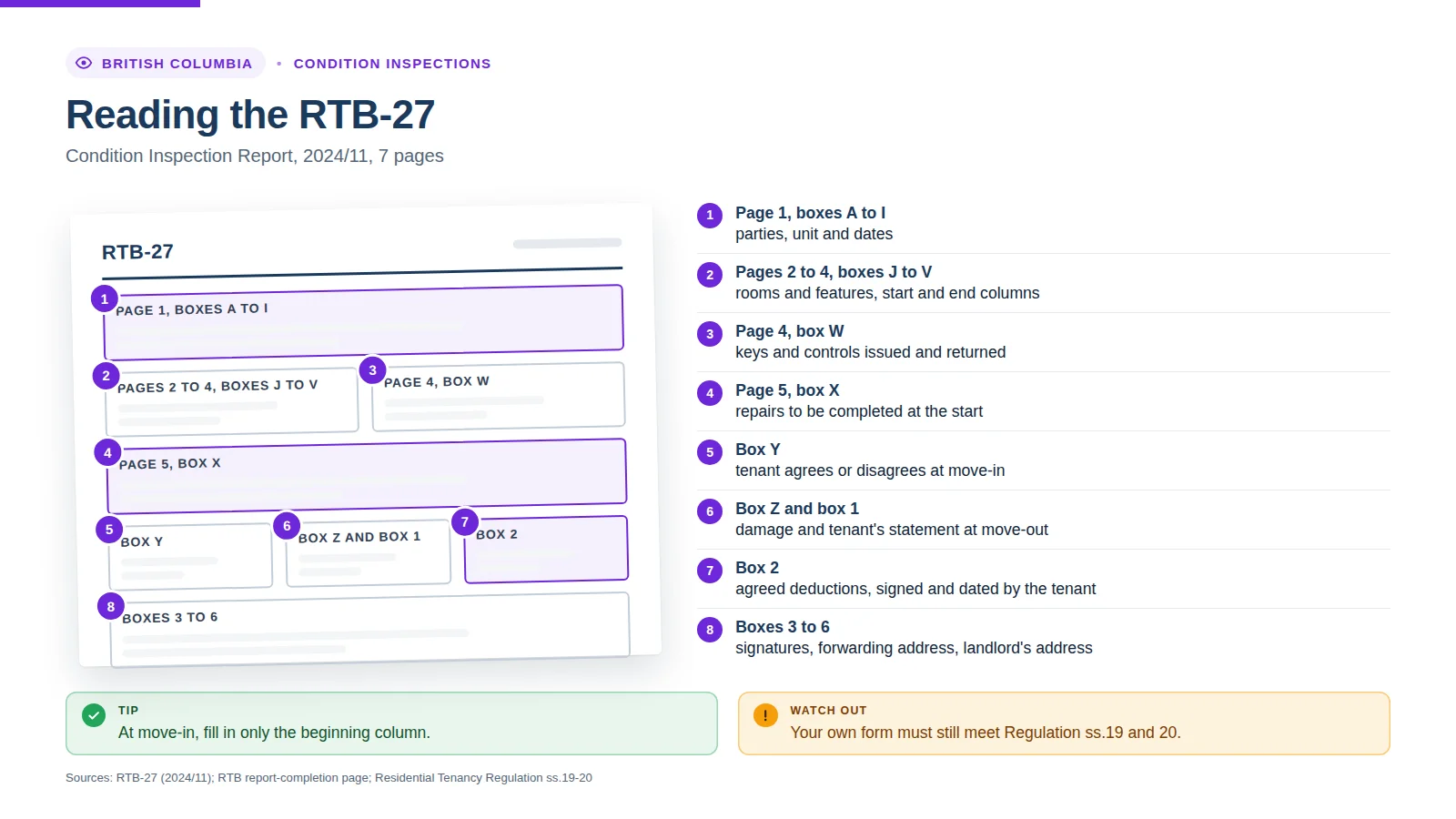Click text signatures, forwarding address, landlord's address
The image size is (1456, 819).
(x=914, y=648)
